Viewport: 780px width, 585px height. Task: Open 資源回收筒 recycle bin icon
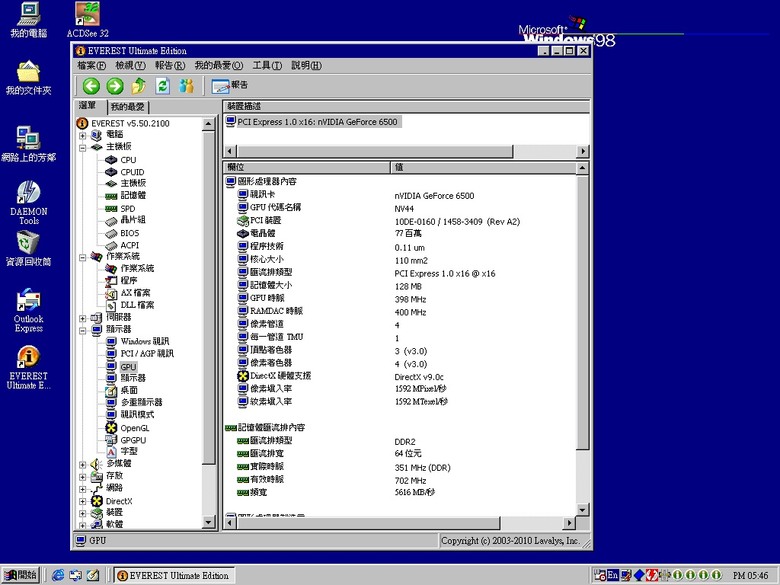tap(28, 249)
